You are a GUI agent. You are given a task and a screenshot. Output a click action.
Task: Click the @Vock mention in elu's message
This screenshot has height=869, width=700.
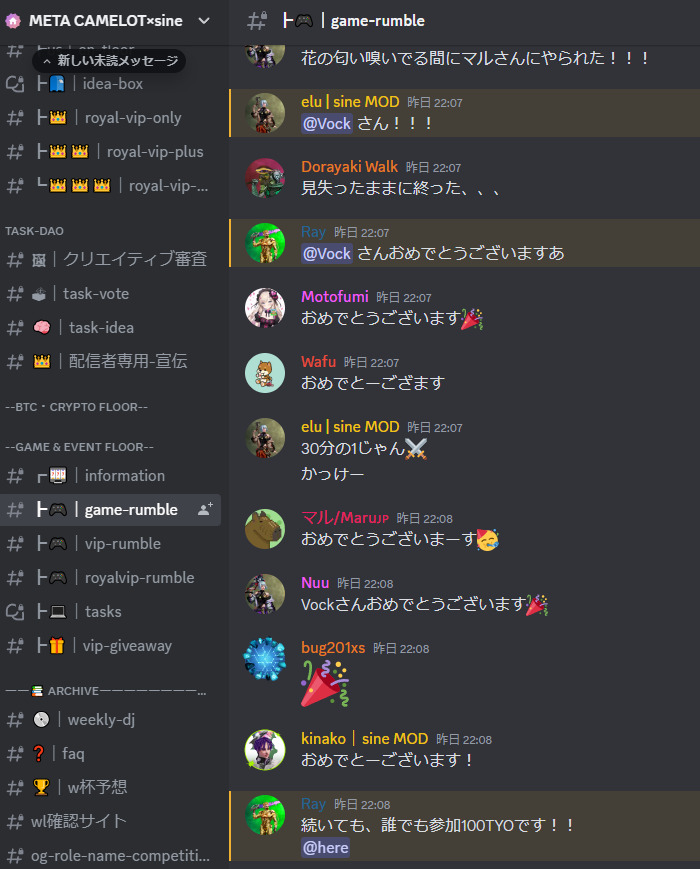pos(327,123)
